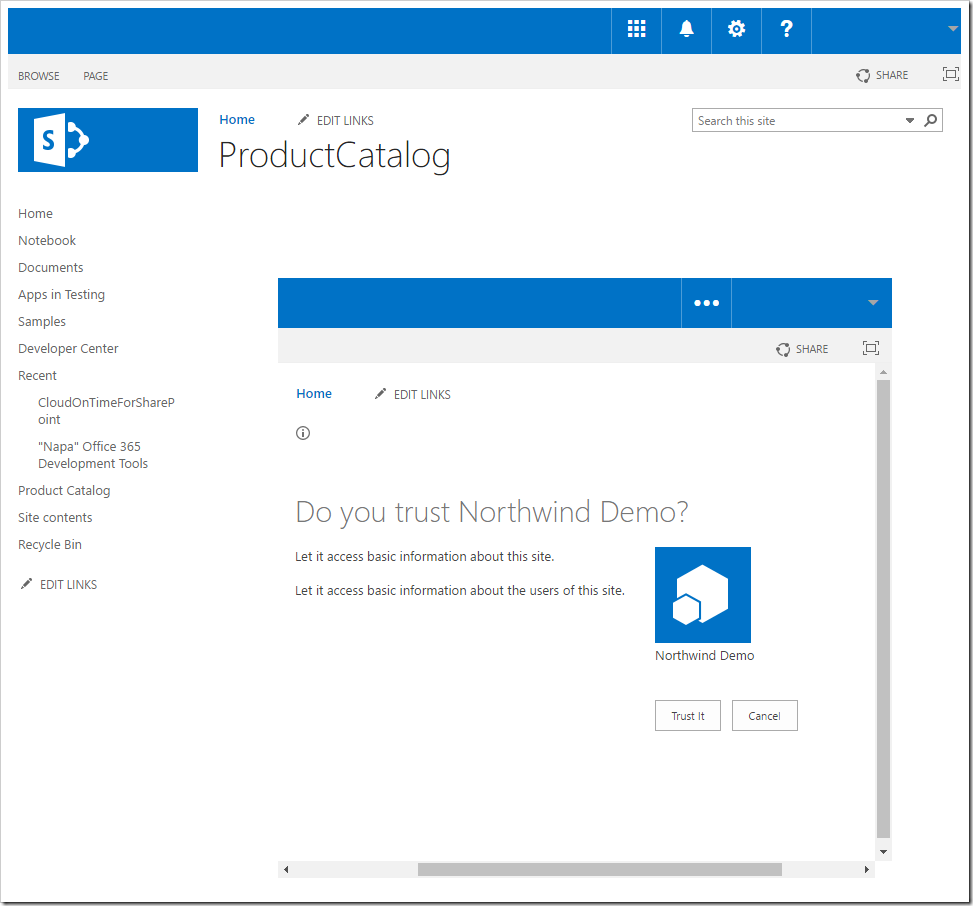Open Home link inside embedded frame

pos(314,394)
